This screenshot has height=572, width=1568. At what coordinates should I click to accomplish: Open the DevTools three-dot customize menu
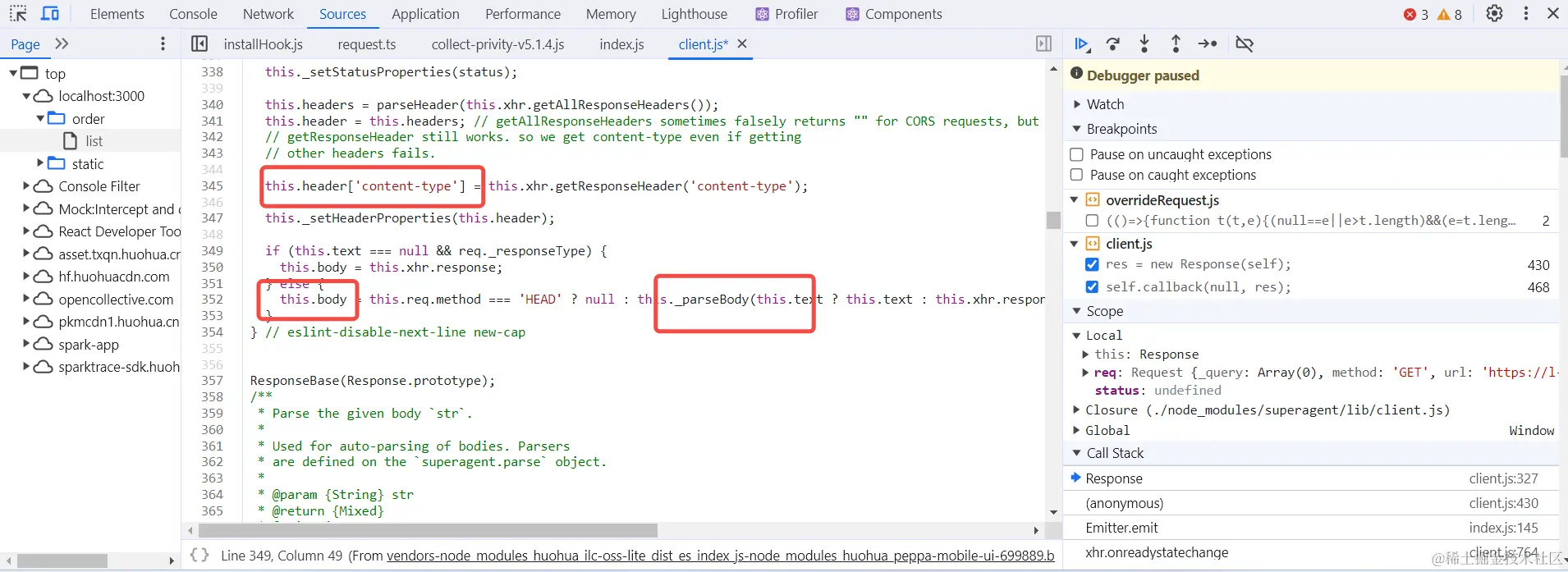click(x=1526, y=14)
